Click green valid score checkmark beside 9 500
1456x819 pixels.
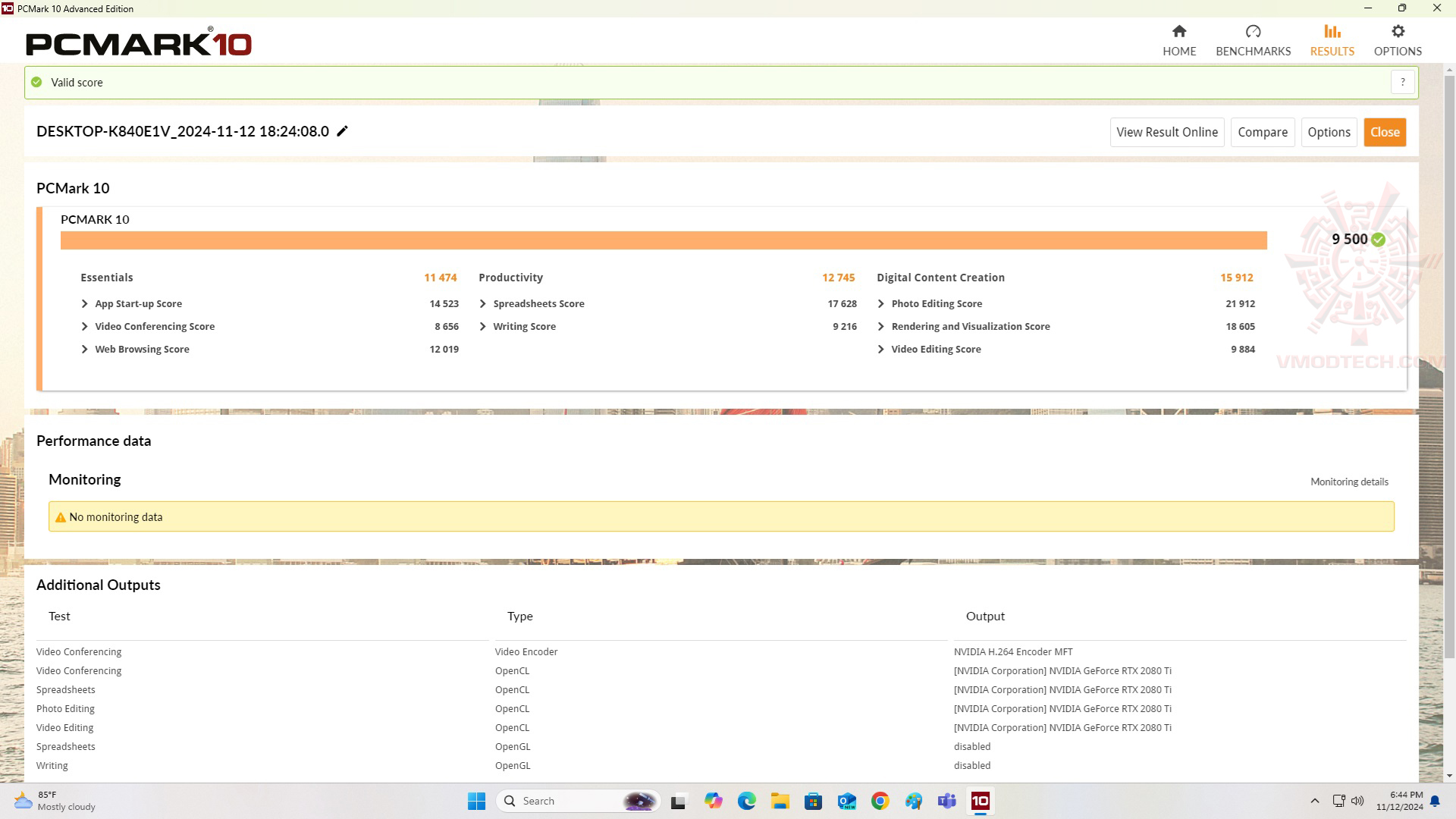[x=1379, y=240]
